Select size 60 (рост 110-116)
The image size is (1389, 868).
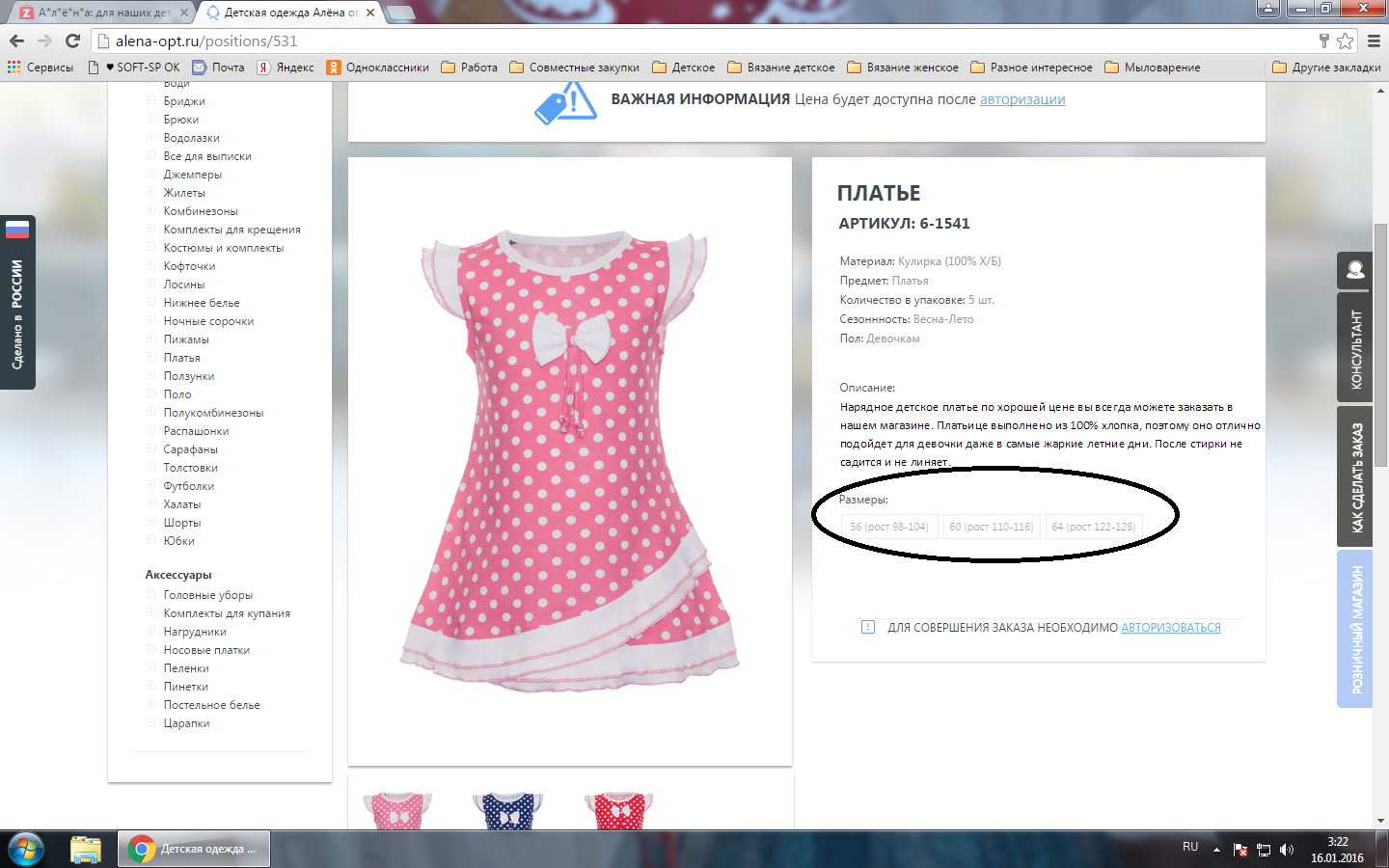pos(991,527)
